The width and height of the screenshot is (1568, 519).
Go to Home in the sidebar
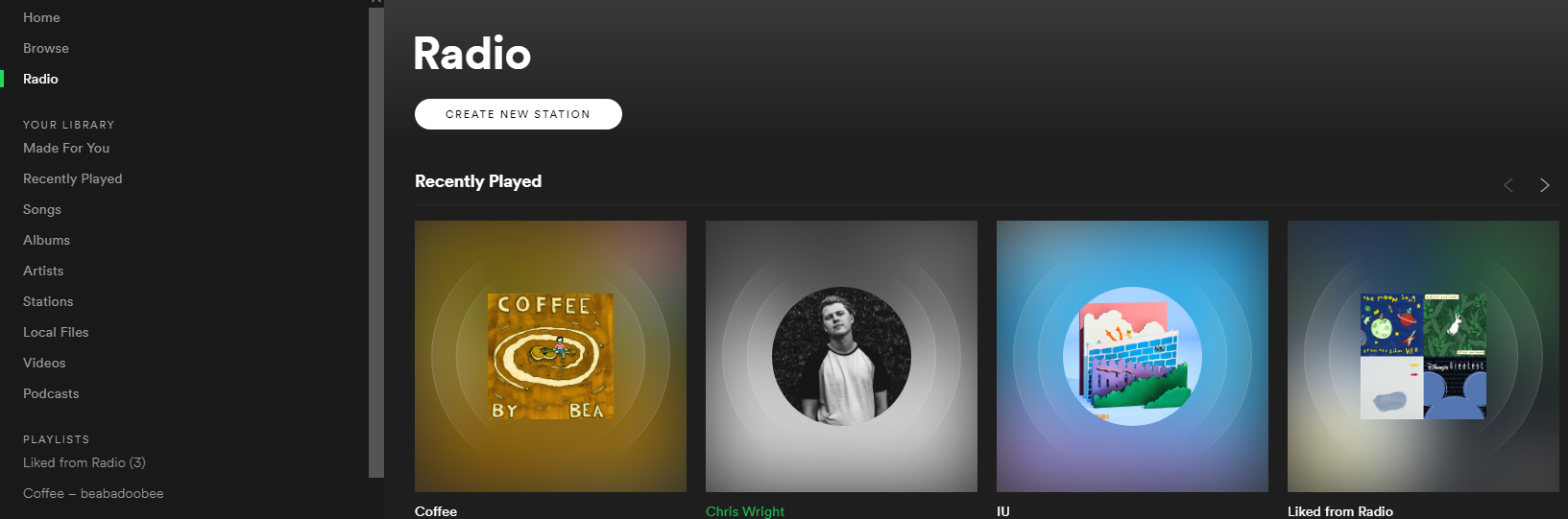[41, 17]
